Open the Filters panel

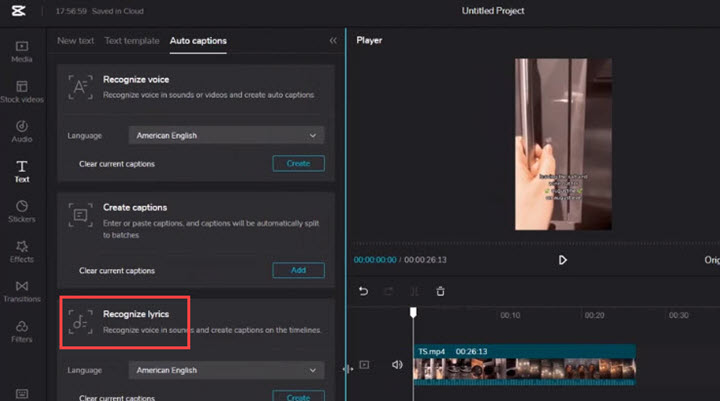(x=21, y=331)
